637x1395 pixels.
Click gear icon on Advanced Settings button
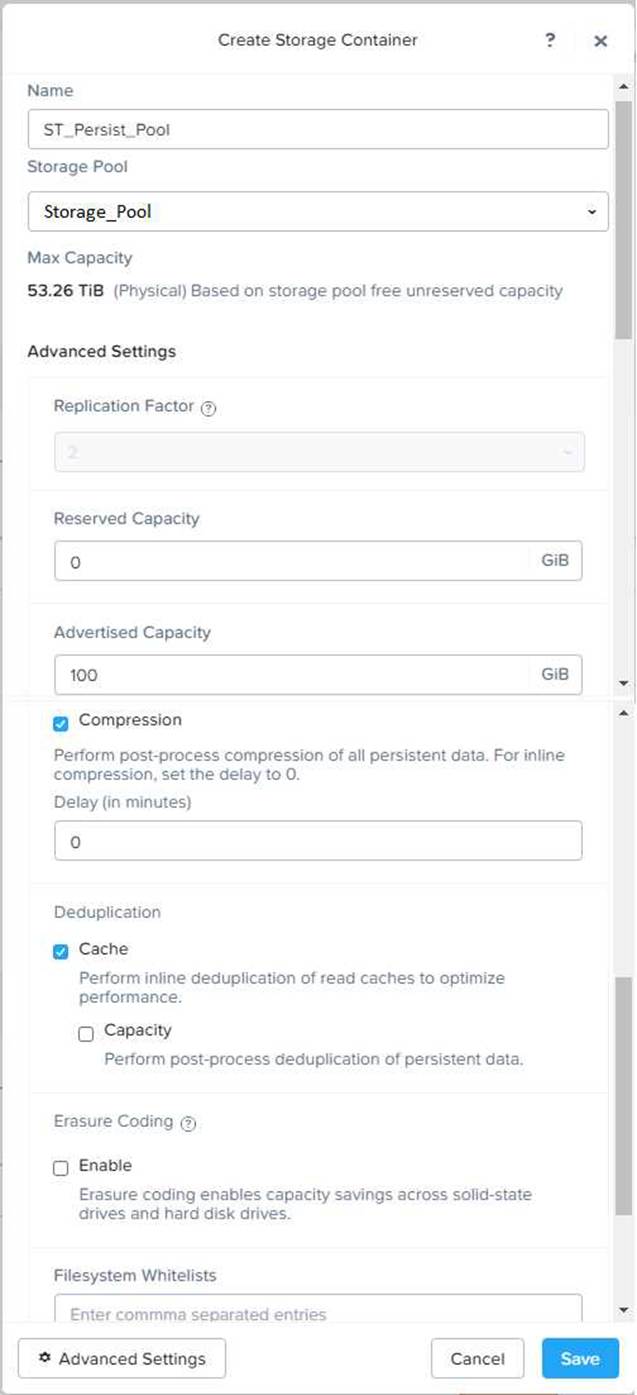click(x=44, y=1358)
